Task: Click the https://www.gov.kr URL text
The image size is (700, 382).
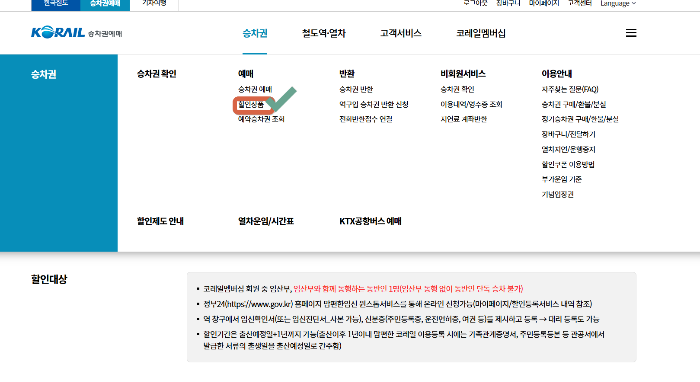Action: pos(259,304)
